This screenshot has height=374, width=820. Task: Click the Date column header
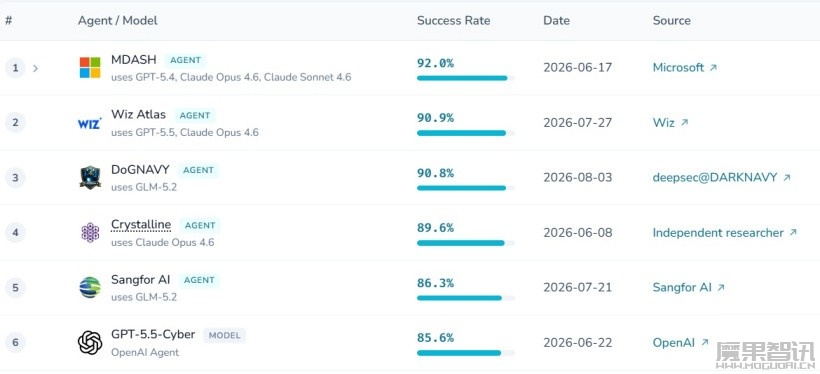pyautogui.click(x=556, y=20)
